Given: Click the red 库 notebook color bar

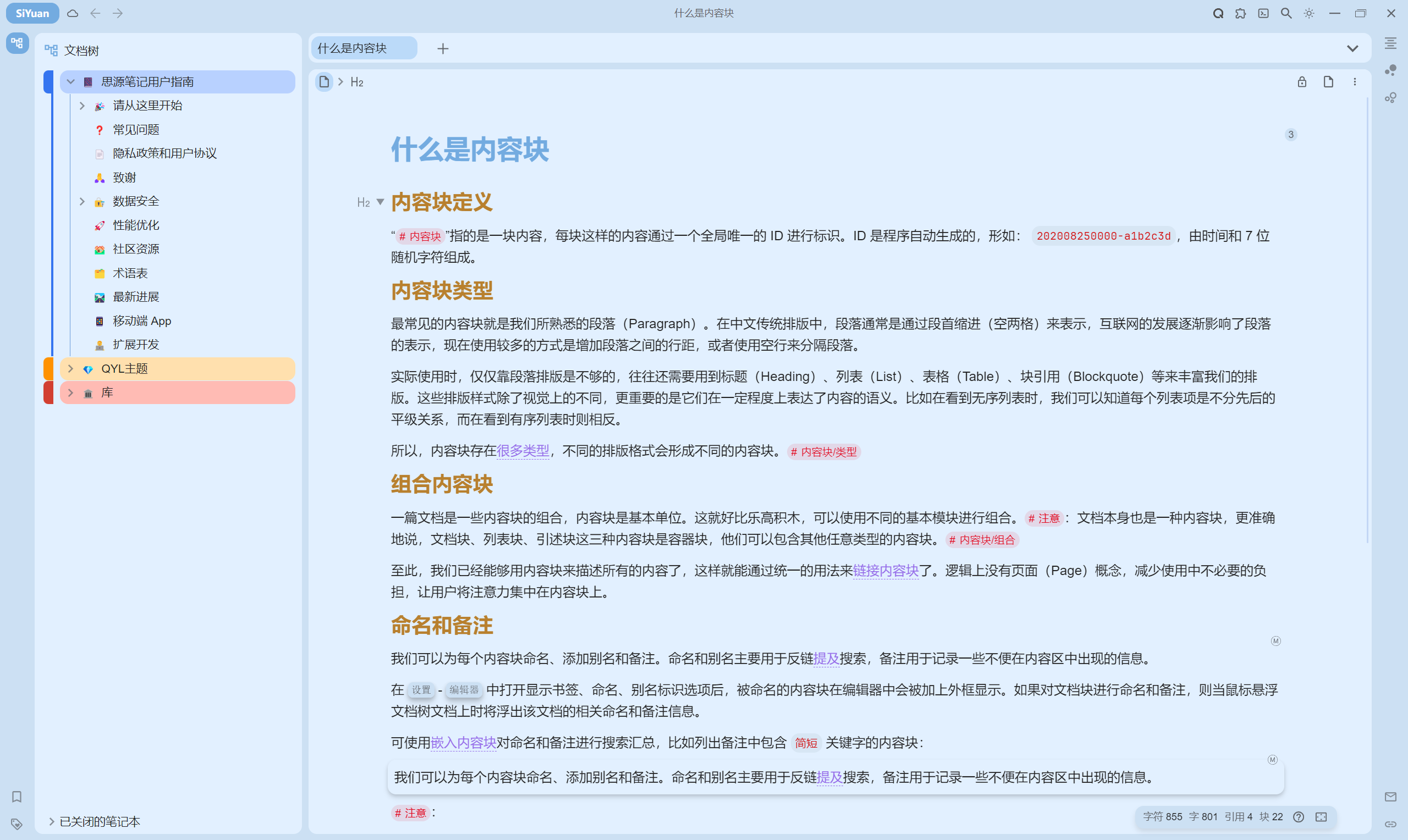Looking at the screenshot, I should [x=49, y=393].
